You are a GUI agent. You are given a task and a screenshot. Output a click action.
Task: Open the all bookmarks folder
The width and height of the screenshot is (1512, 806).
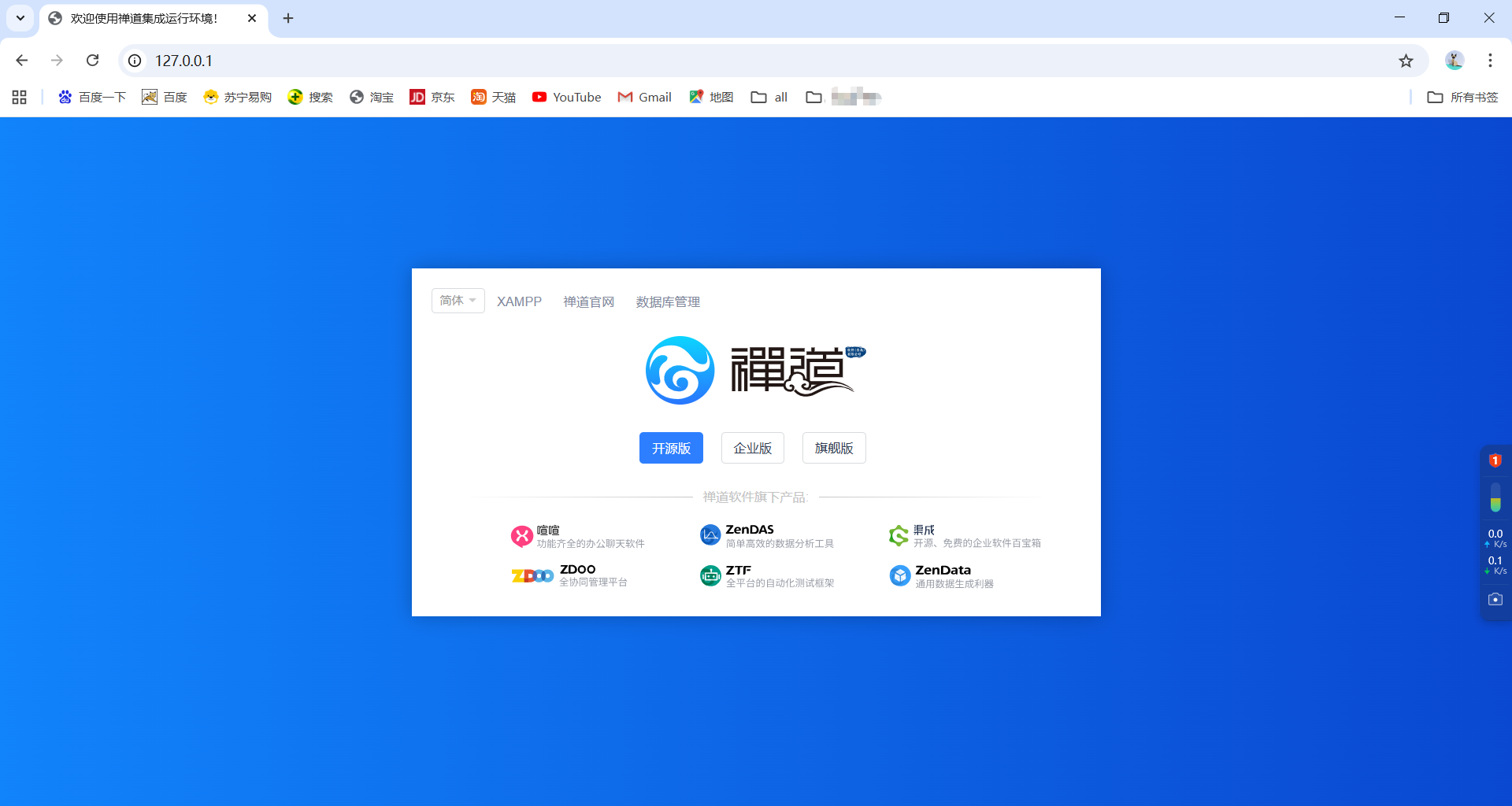tap(769, 97)
